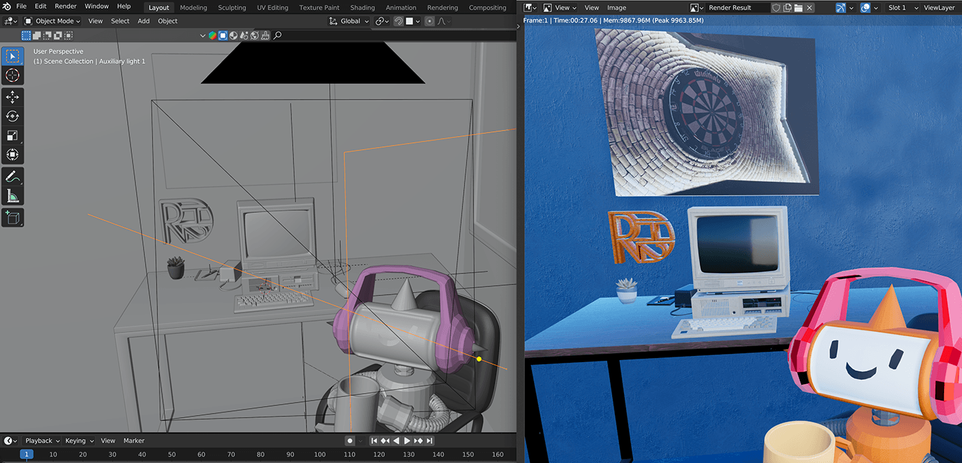The width and height of the screenshot is (962, 463).
Task: Open the 3D viewport editor type menu
Action: [x=11, y=21]
